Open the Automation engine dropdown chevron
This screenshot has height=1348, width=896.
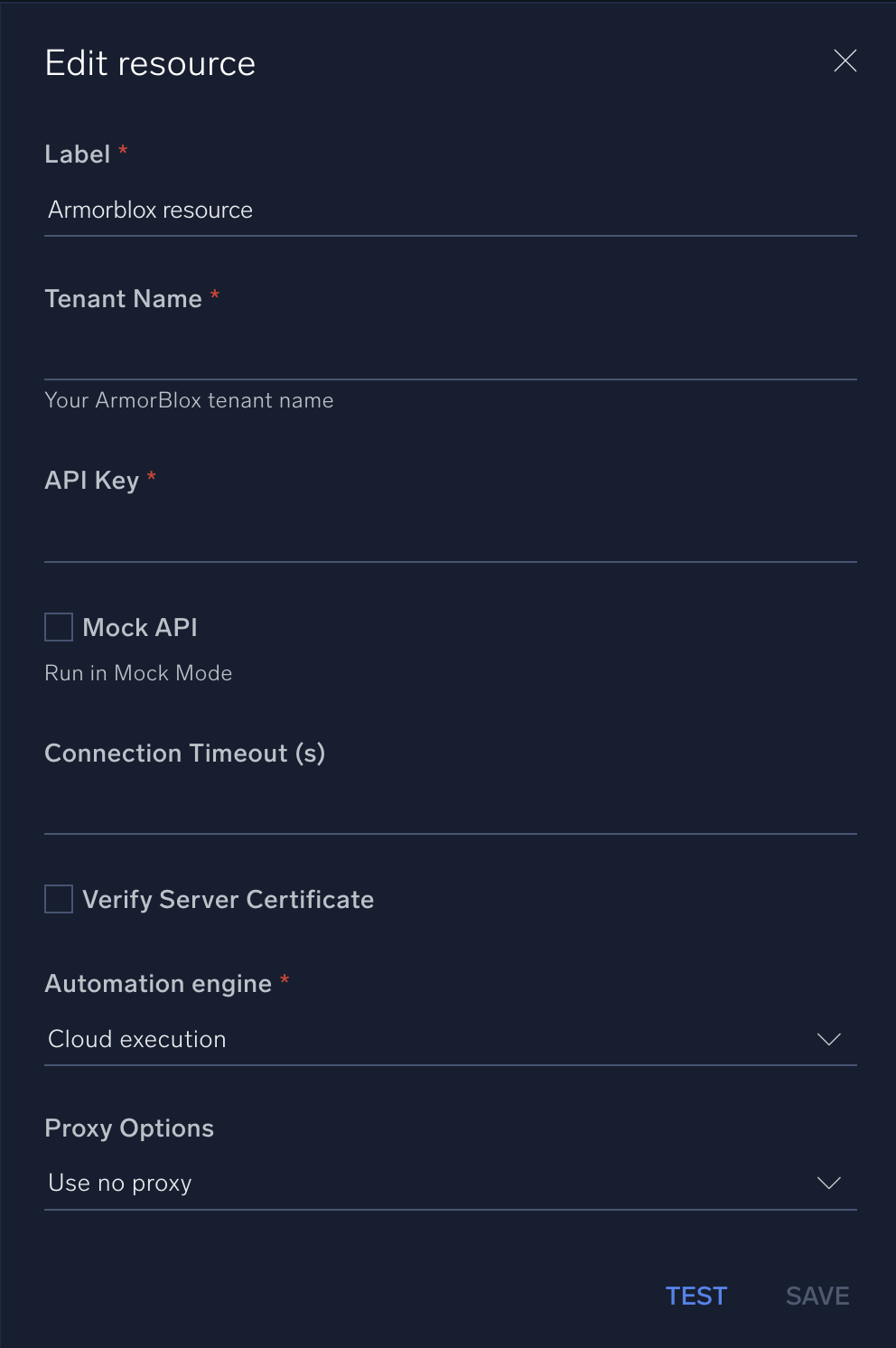click(829, 1039)
